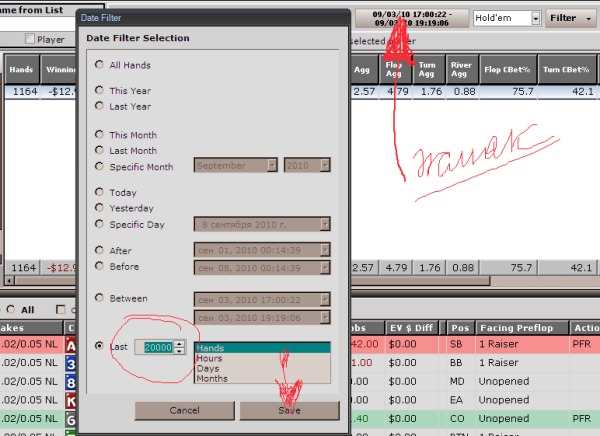This screenshot has height=436, width=600.
Task: Click scroll left arrow of stats table
Action: tap(10, 281)
